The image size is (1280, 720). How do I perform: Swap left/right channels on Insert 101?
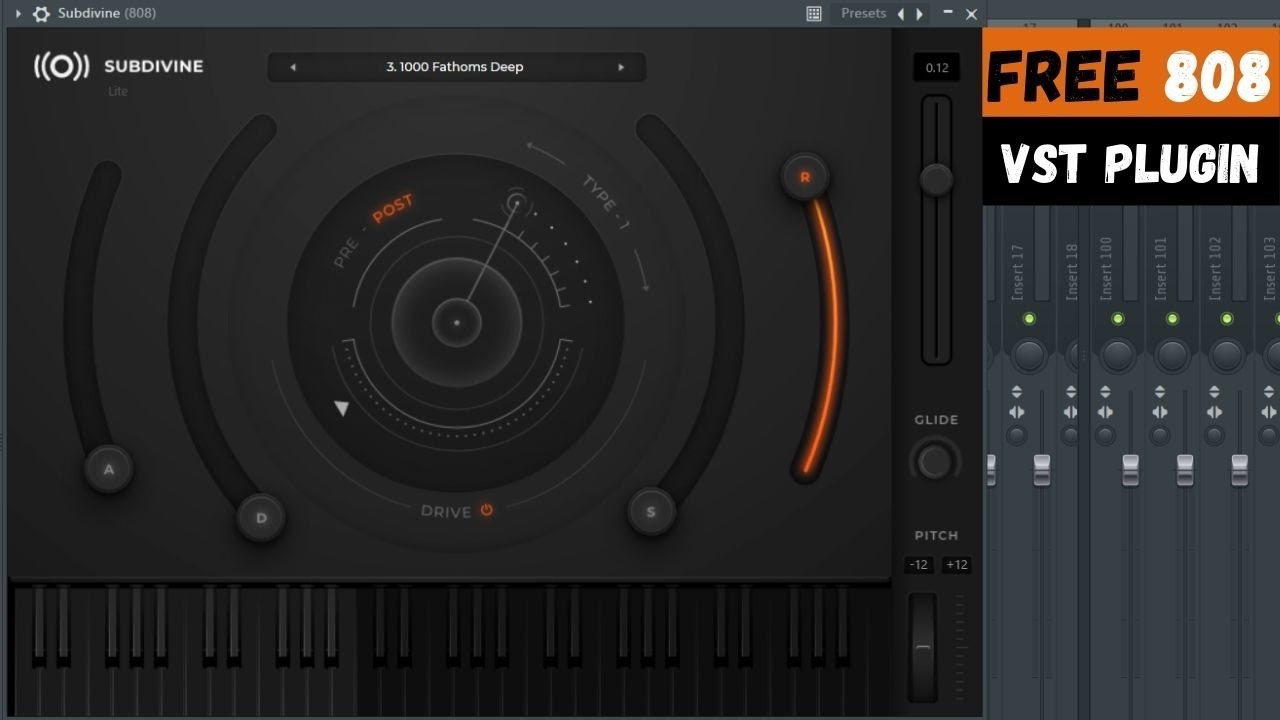1160,412
